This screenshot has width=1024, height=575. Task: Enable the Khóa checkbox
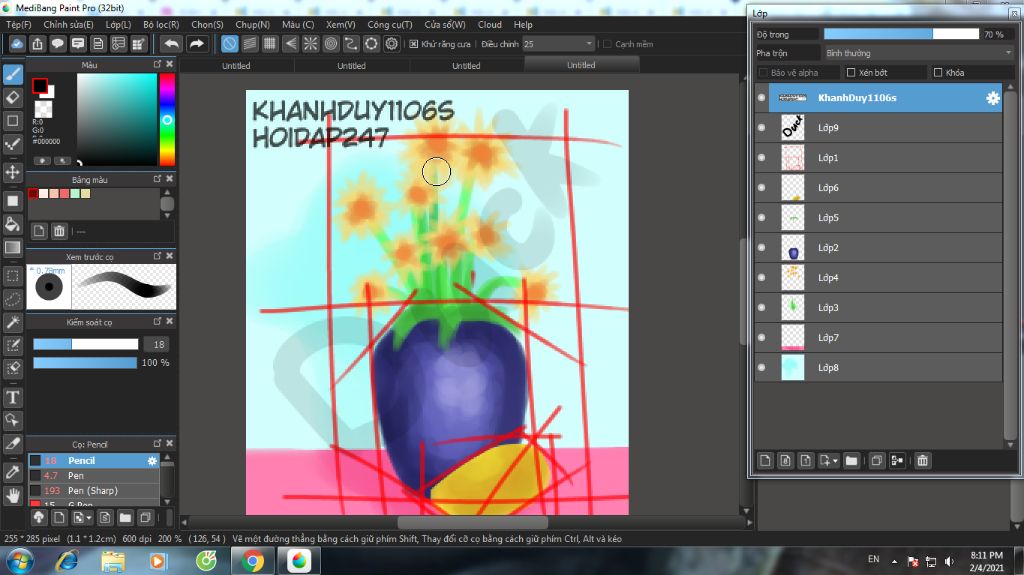click(x=938, y=73)
